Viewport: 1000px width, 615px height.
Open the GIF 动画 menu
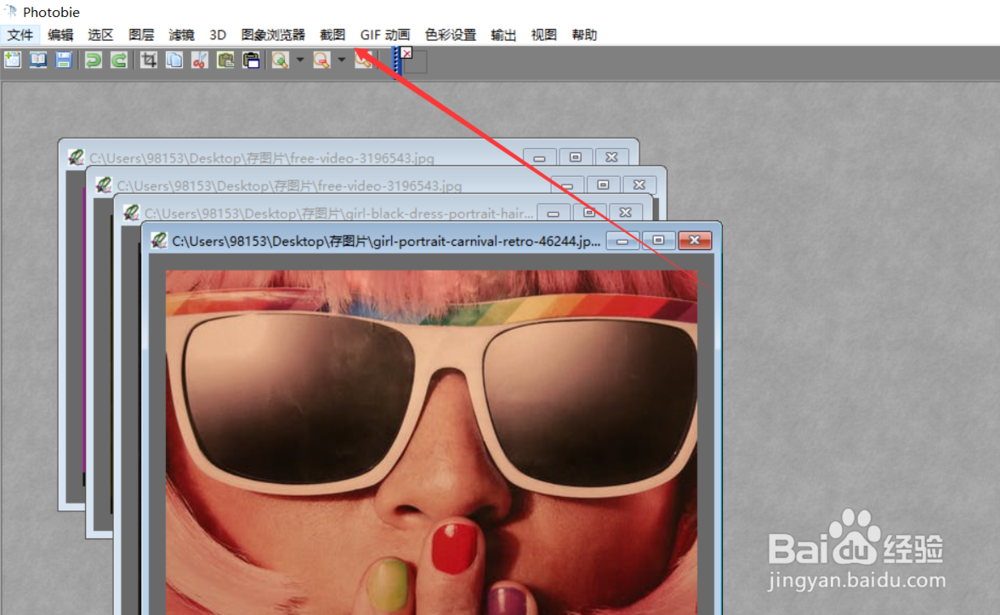[385, 34]
